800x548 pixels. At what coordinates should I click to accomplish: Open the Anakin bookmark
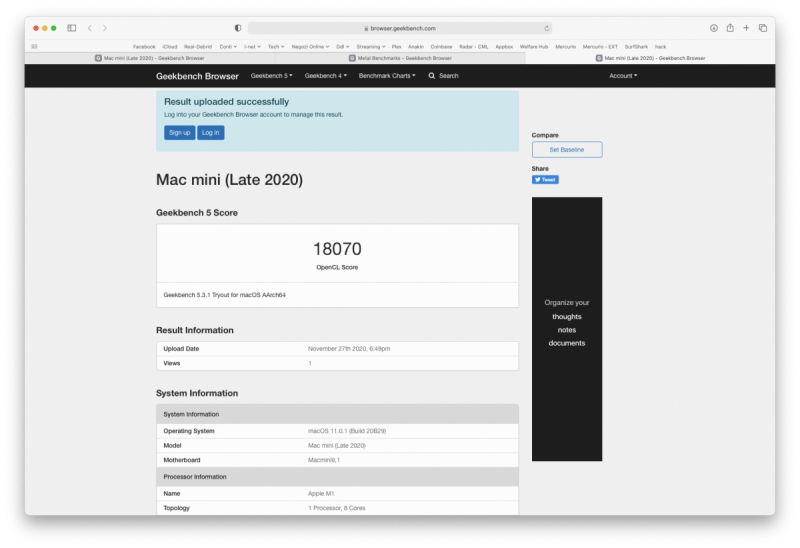416,46
